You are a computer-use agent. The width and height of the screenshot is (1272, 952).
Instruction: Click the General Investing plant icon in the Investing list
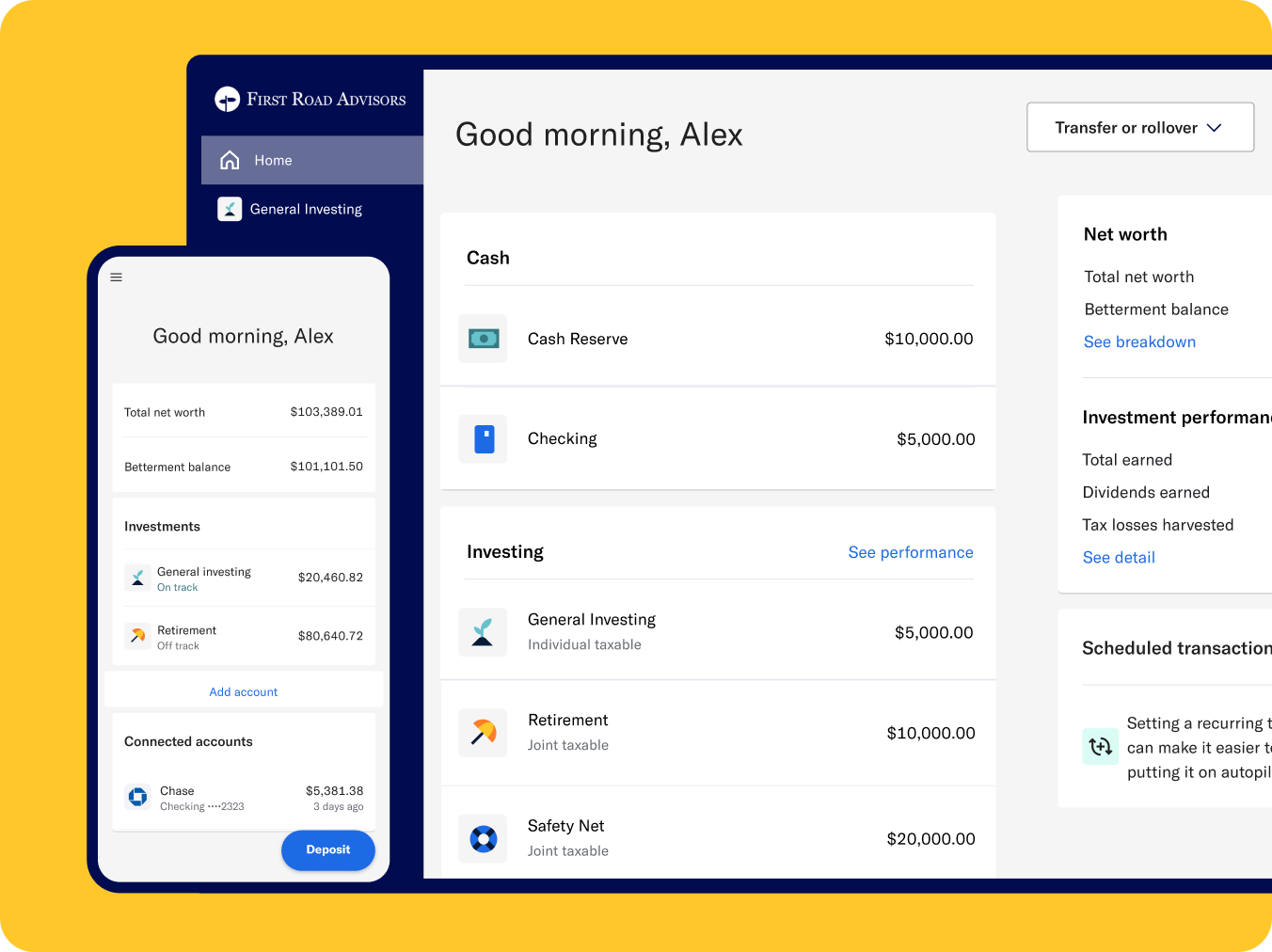(x=483, y=632)
